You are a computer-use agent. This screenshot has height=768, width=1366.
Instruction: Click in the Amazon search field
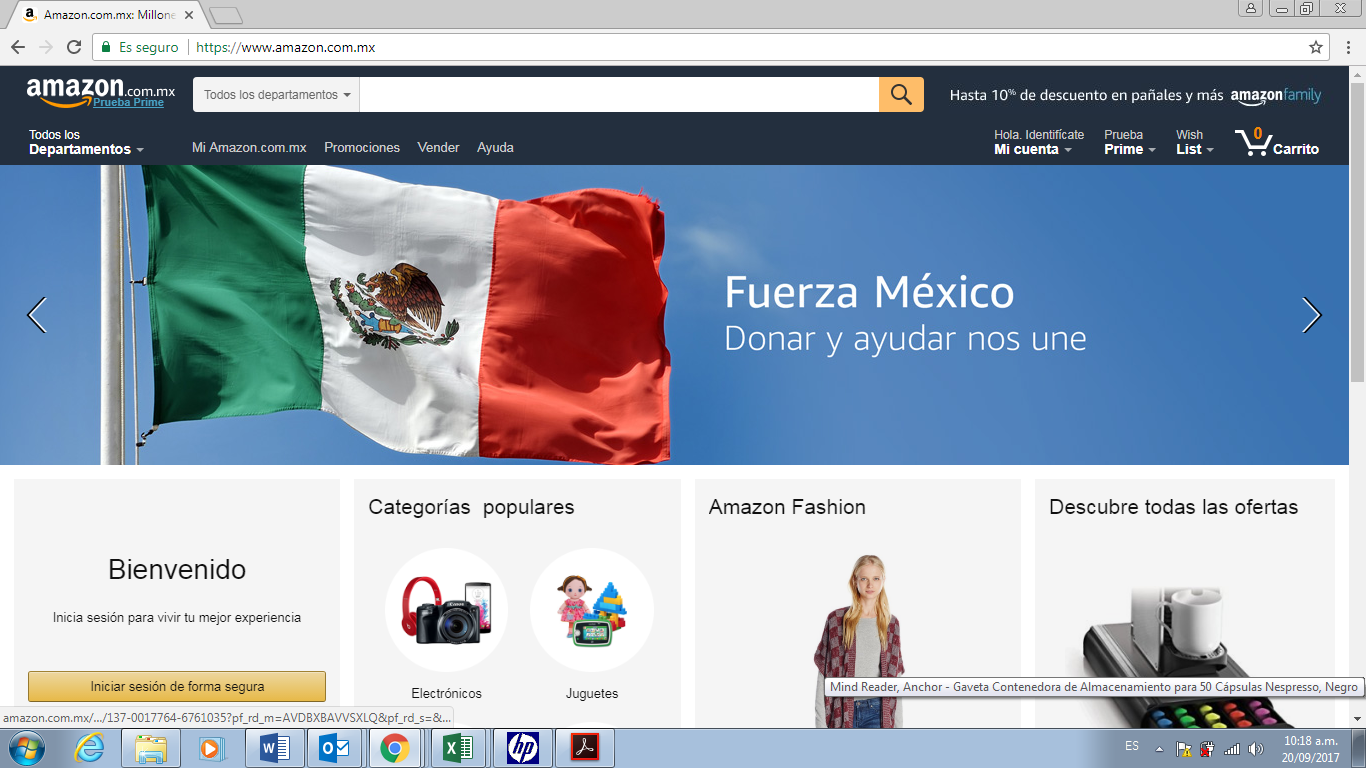[619, 95]
